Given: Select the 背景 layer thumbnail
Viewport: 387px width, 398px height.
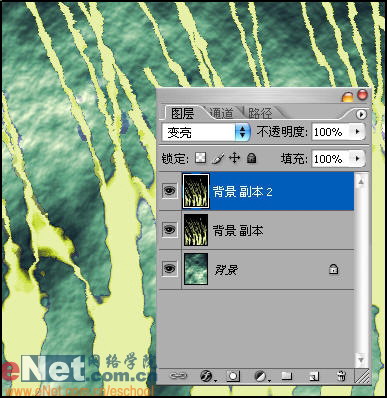Looking at the screenshot, I should (x=196, y=269).
